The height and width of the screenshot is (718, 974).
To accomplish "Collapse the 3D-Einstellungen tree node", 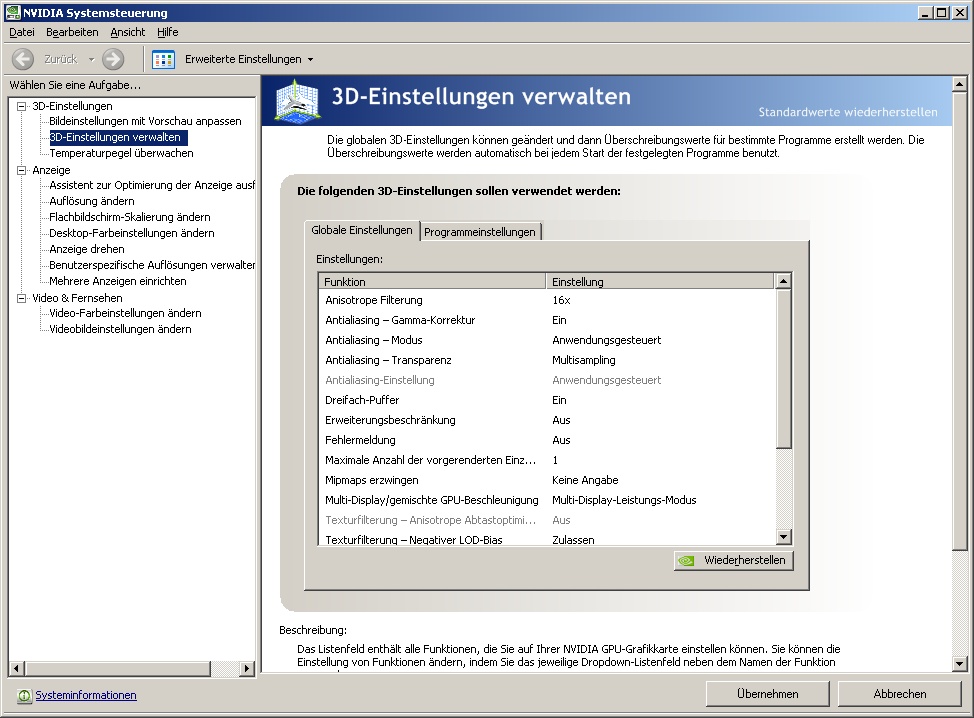I will click(22, 106).
